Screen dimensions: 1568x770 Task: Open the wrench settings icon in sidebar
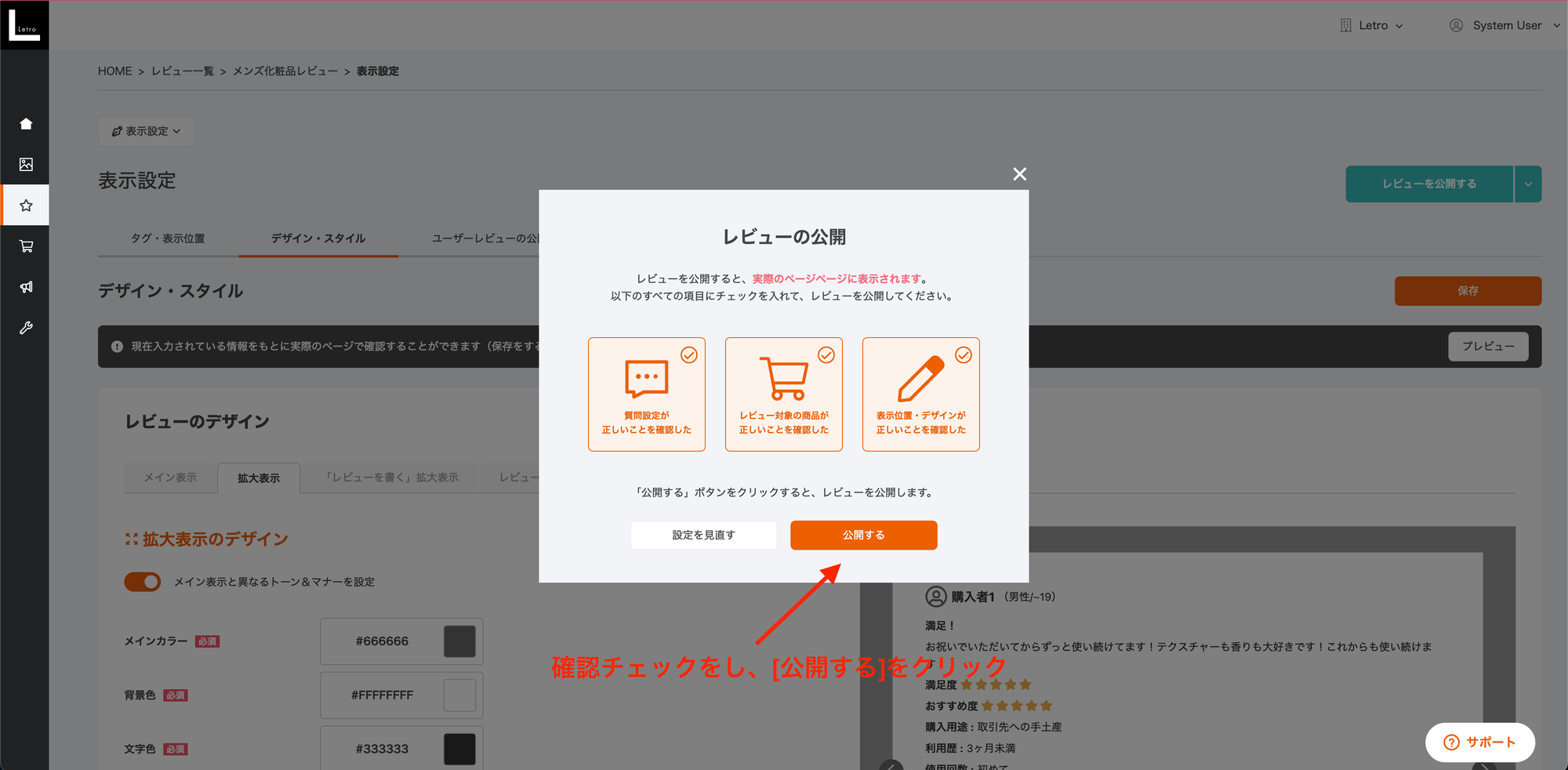25,328
